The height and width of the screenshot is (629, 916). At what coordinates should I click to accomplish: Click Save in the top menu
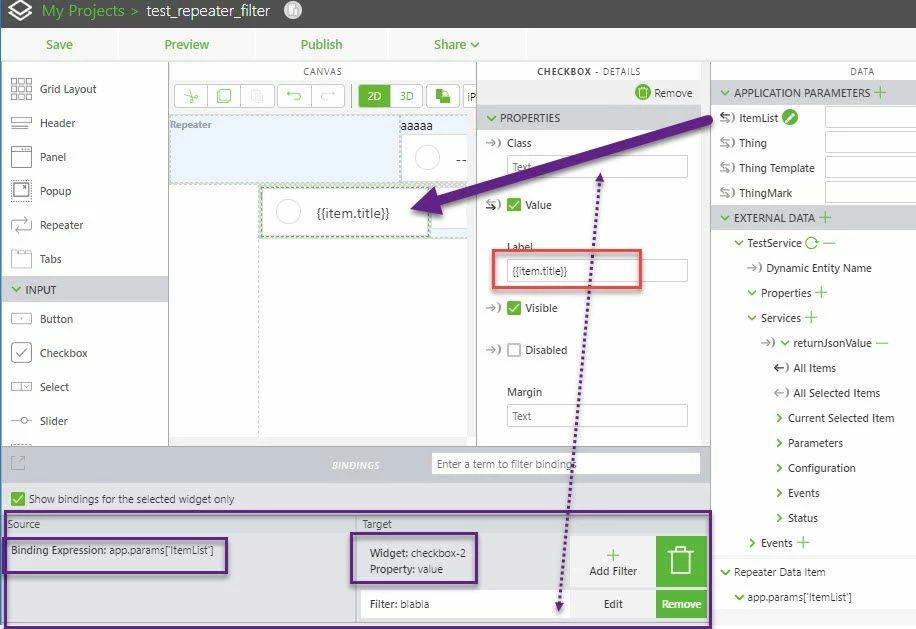pyautogui.click(x=59, y=44)
